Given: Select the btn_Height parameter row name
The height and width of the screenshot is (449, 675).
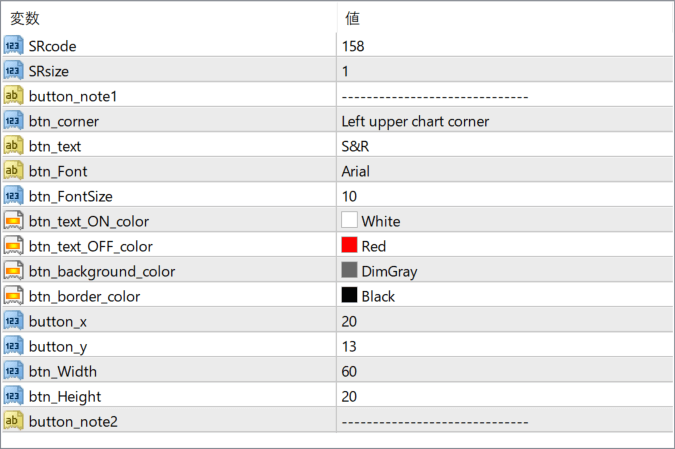Looking at the screenshot, I should tap(64, 396).
